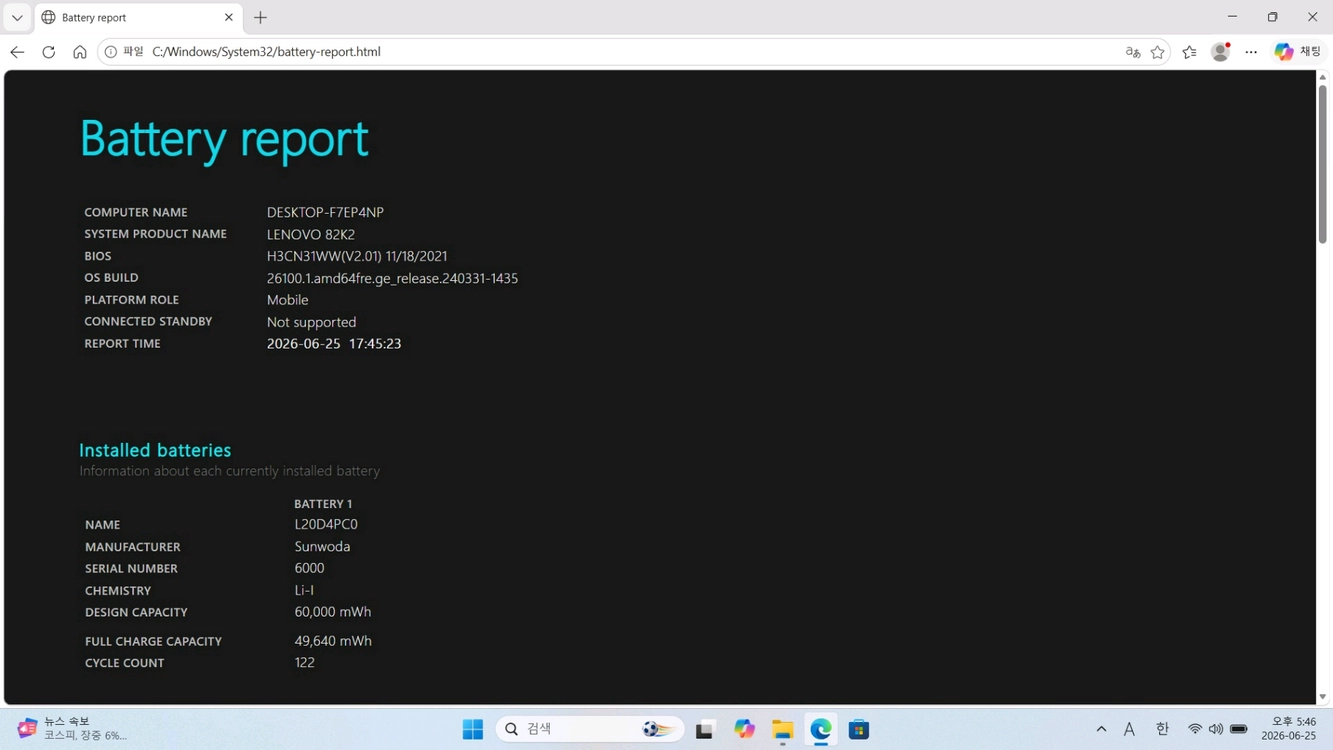Click the page vertical scrollbar thumb

1322,163
